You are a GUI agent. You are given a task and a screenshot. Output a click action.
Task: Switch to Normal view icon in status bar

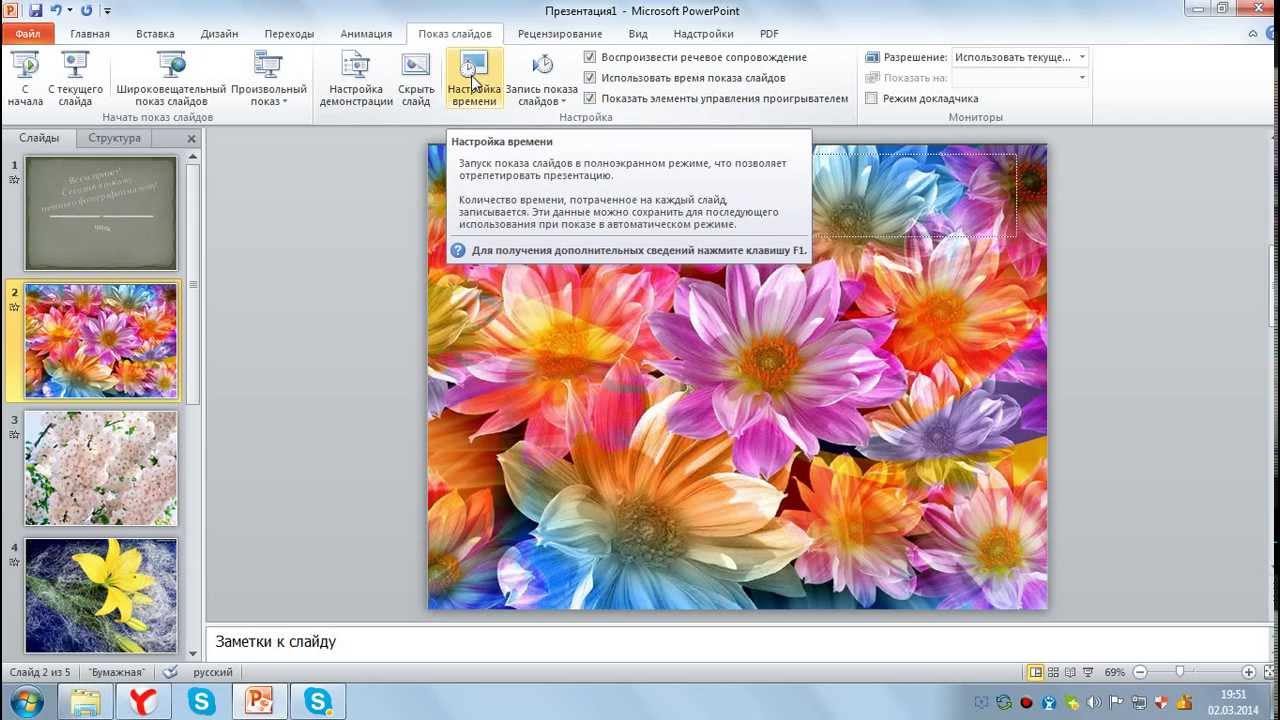coord(1036,673)
